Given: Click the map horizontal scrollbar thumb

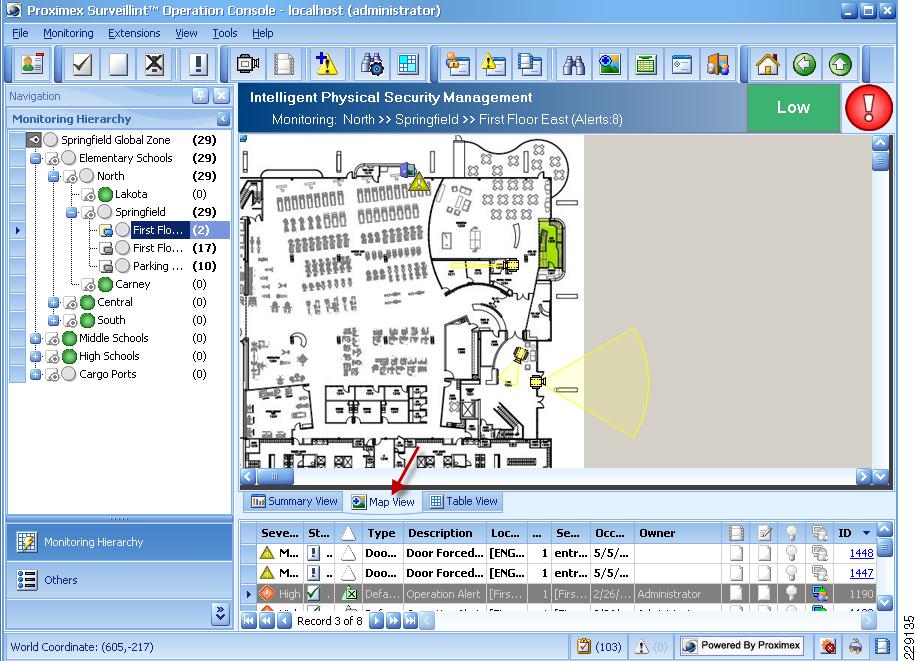Looking at the screenshot, I should point(275,476).
